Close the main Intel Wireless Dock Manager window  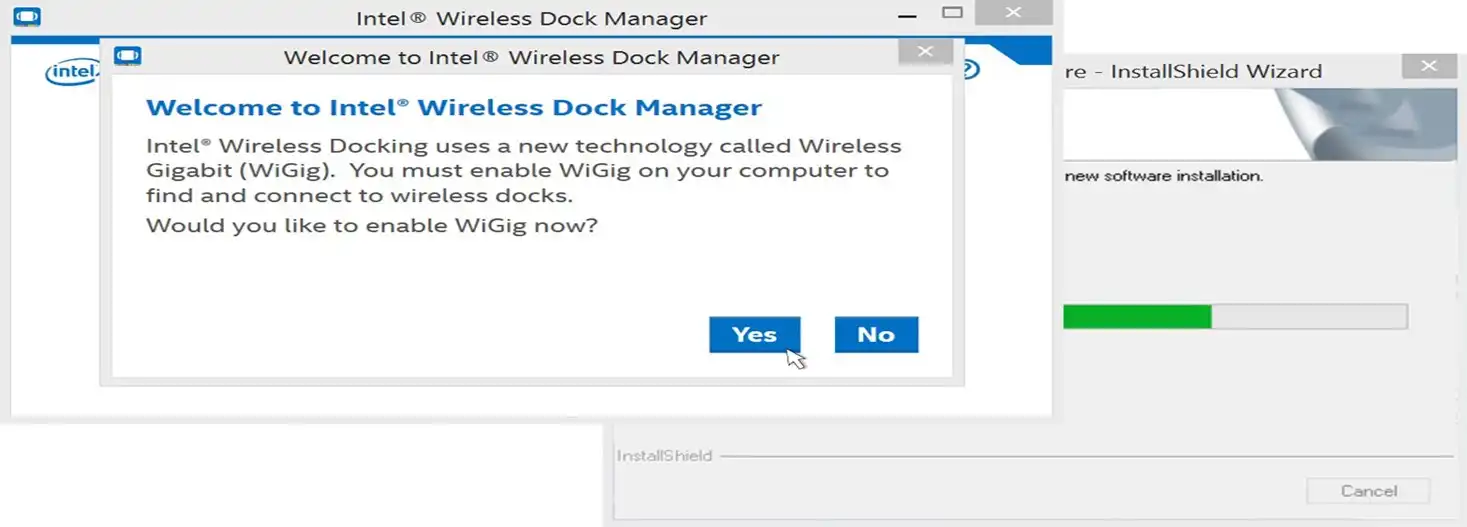click(x=1013, y=13)
